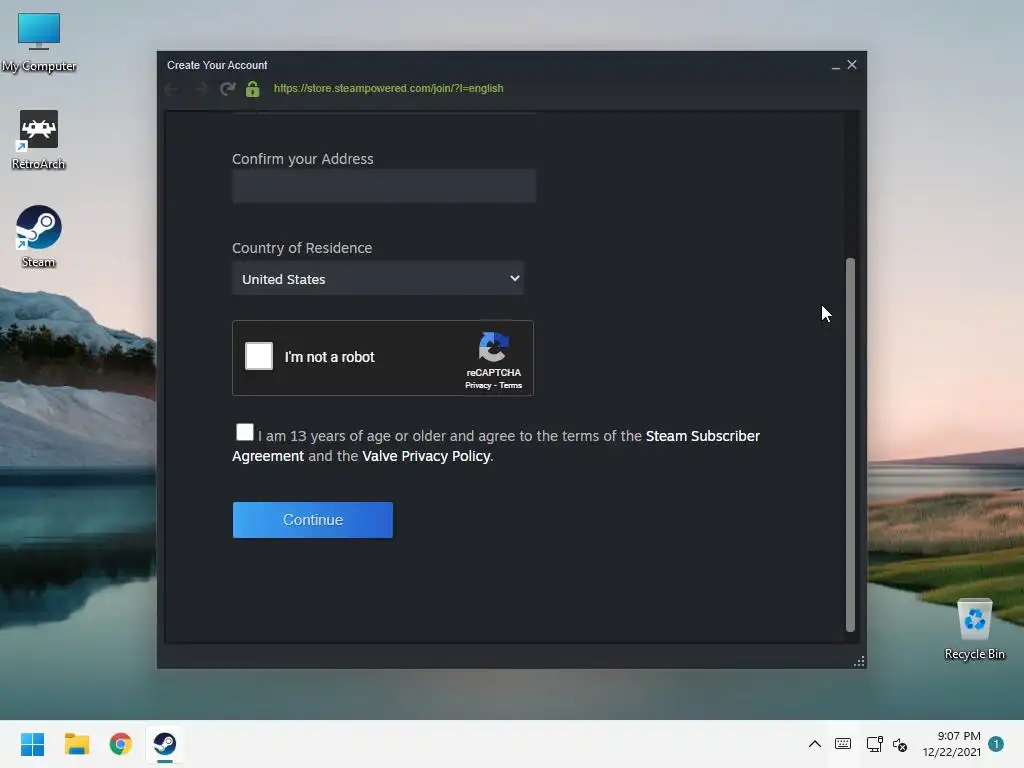Click the Create Your Account window title
The height and width of the screenshot is (768, 1024).
(x=217, y=65)
